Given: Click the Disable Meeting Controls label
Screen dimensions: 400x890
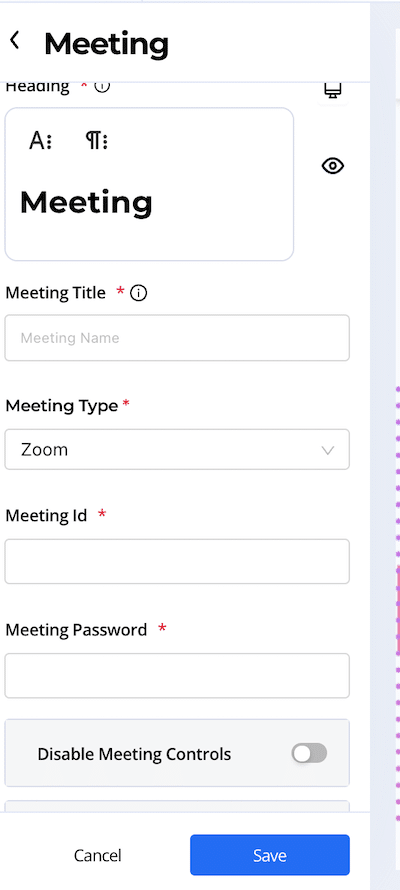Looking at the screenshot, I should (x=134, y=754).
